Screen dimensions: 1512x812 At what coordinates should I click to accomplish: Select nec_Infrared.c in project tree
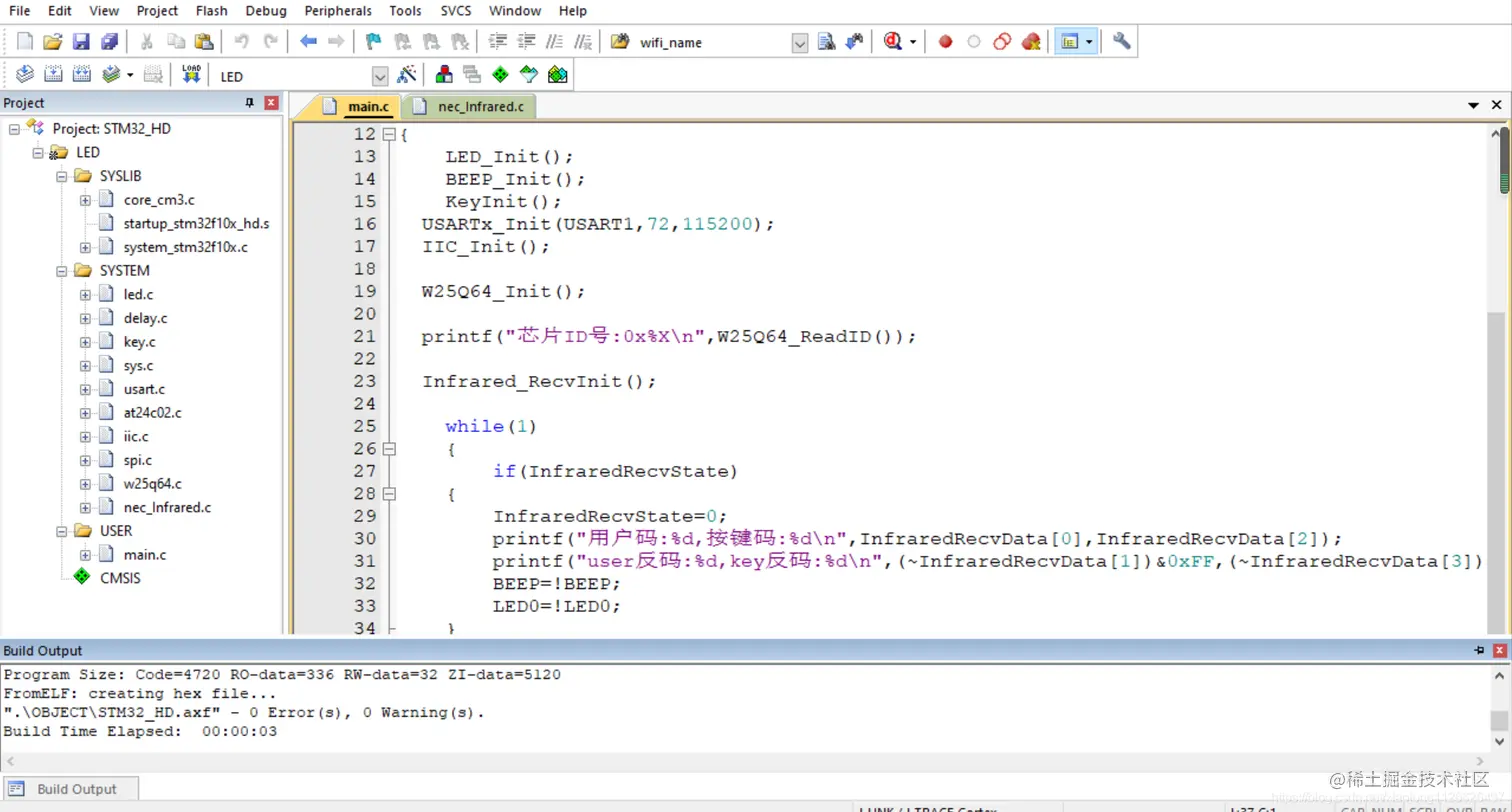tap(167, 507)
